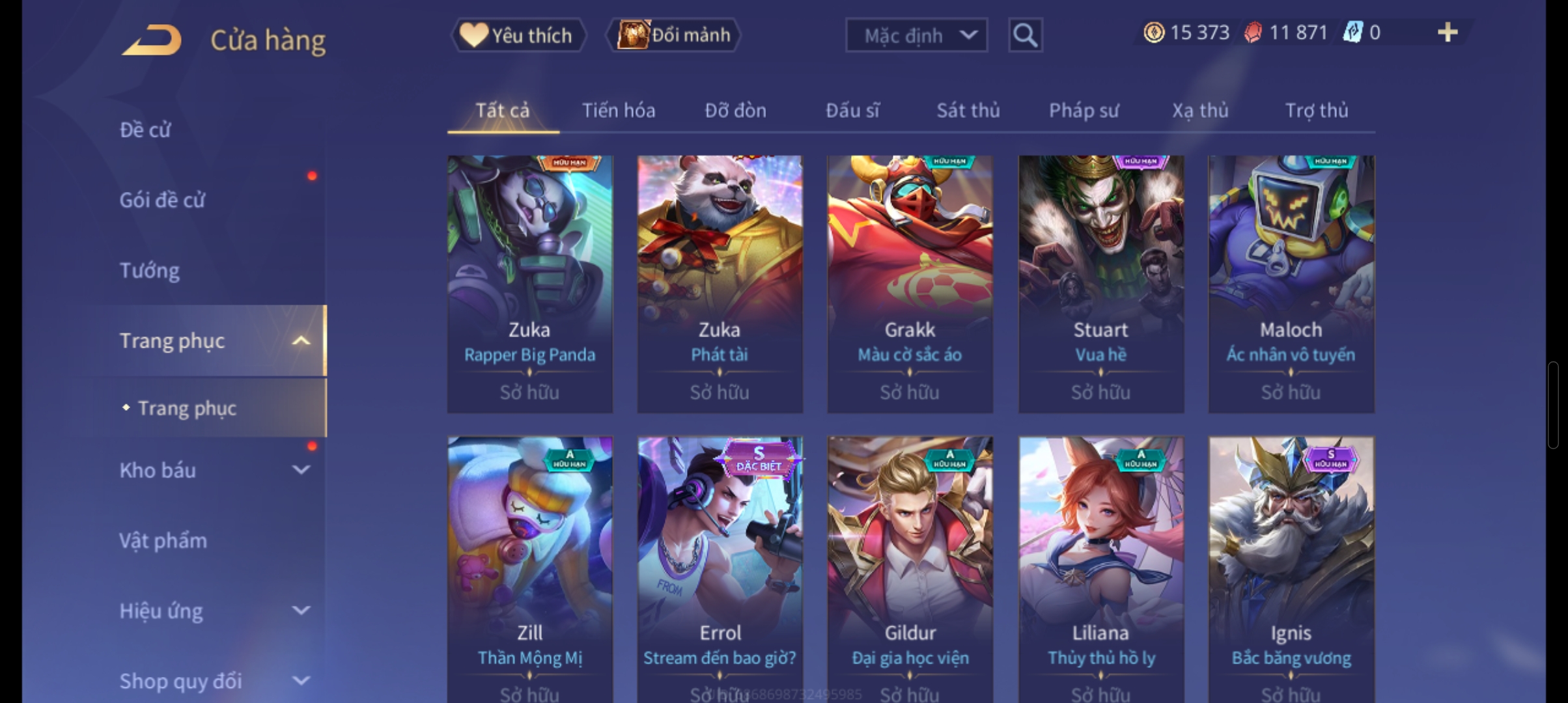Open the Tướng sidebar item

149,270
